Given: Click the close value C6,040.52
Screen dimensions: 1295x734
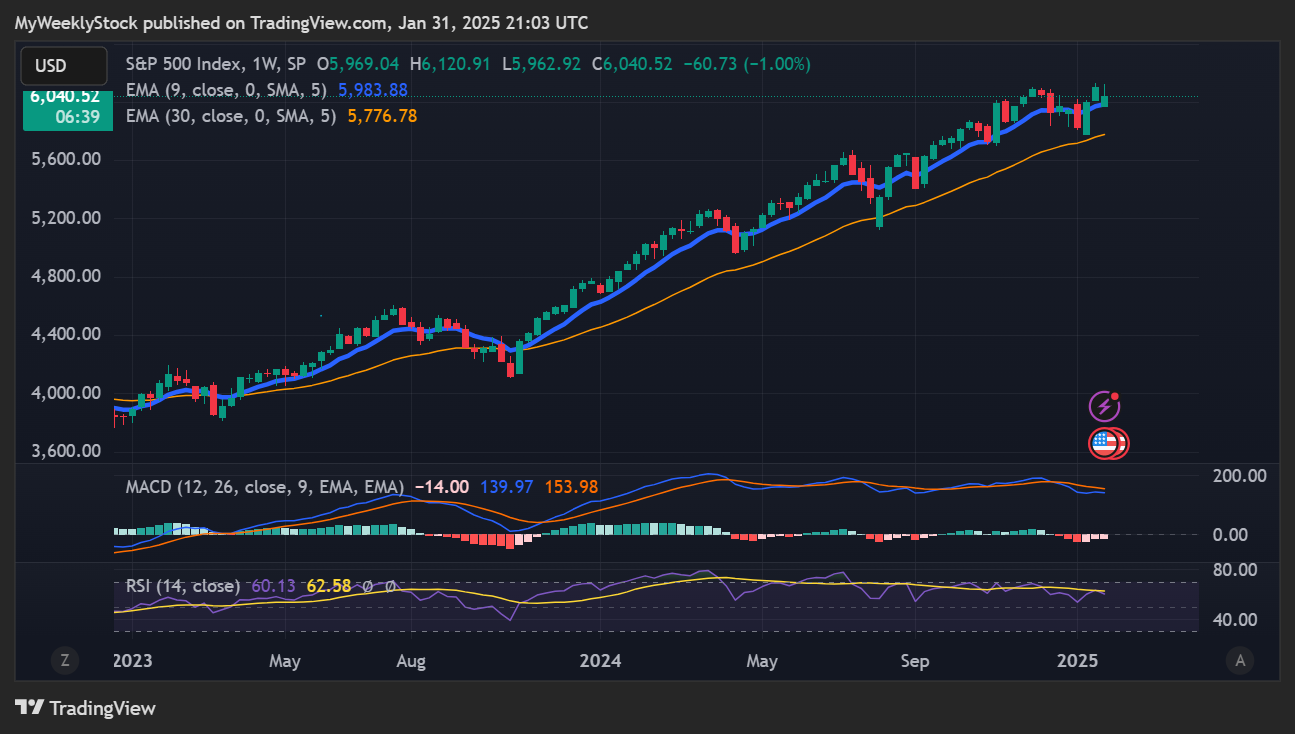Looking at the screenshot, I should [x=632, y=64].
